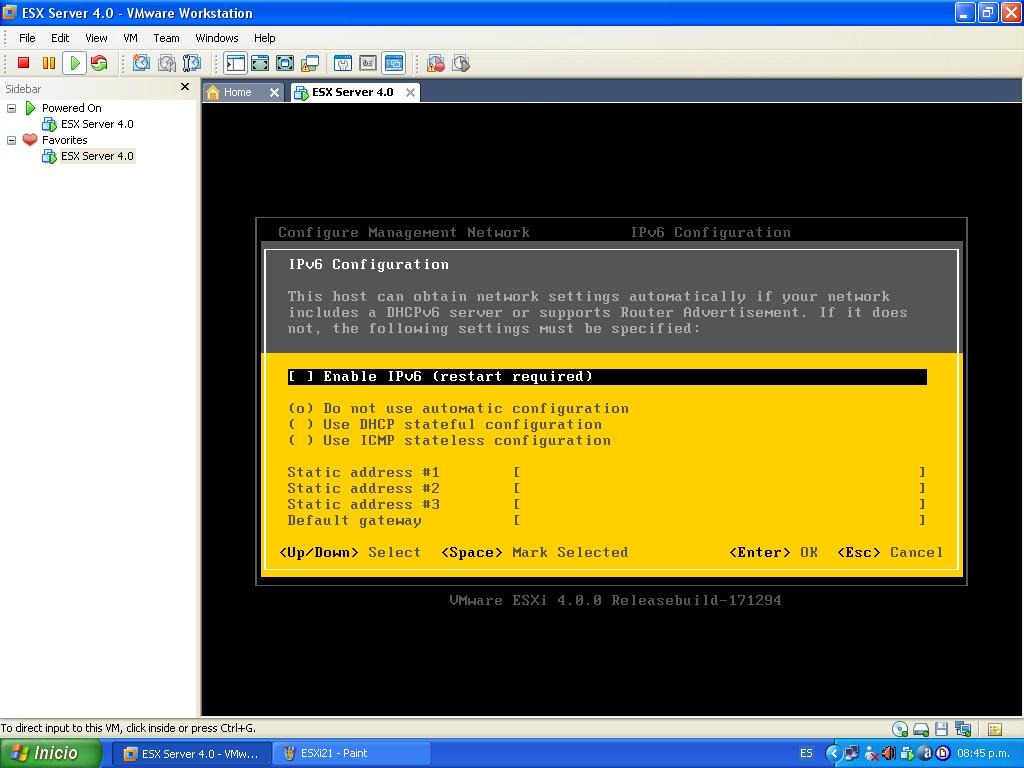Screen dimensions: 1024x768
Task: Click the Static address #1 field
Action: click(719, 472)
